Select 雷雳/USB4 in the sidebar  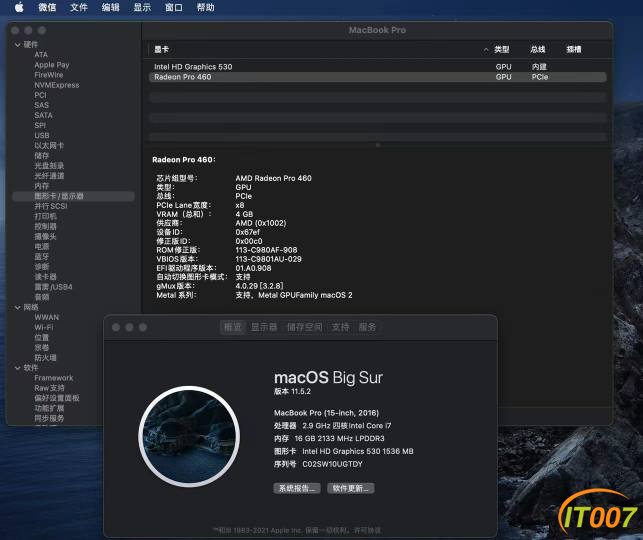pyautogui.click(x=53, y=287)
